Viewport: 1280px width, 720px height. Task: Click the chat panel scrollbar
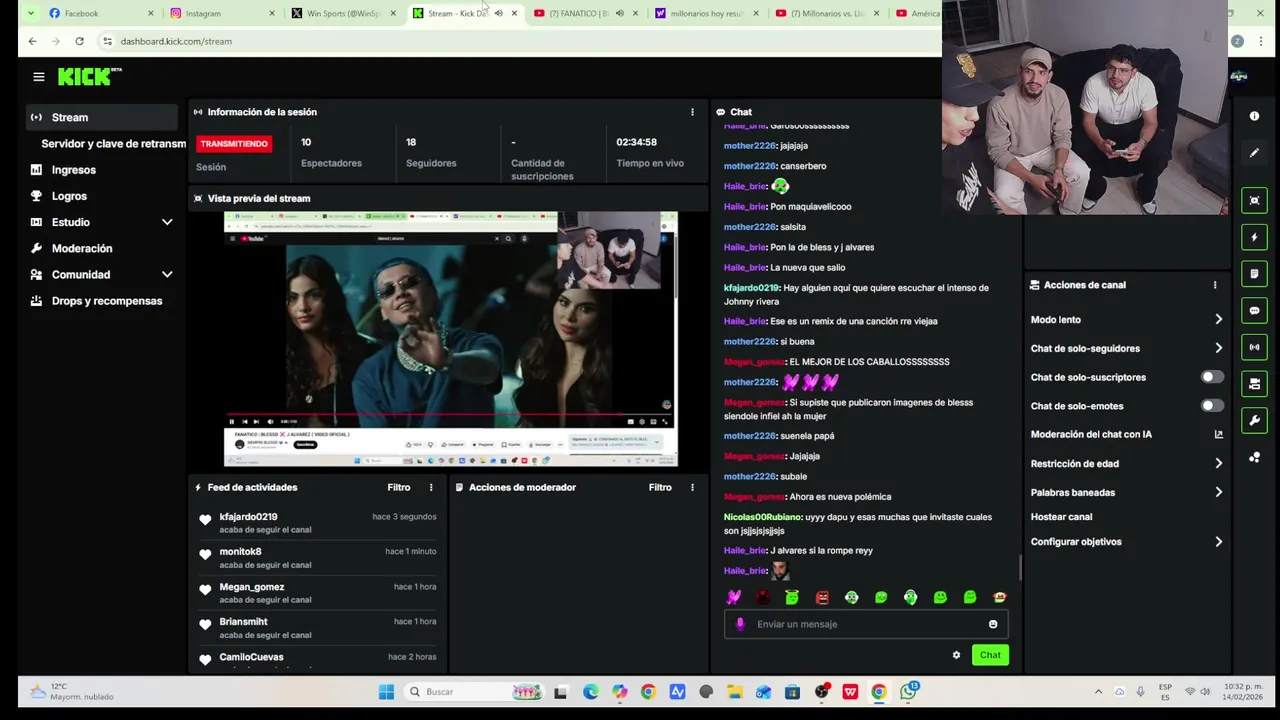1020,568
